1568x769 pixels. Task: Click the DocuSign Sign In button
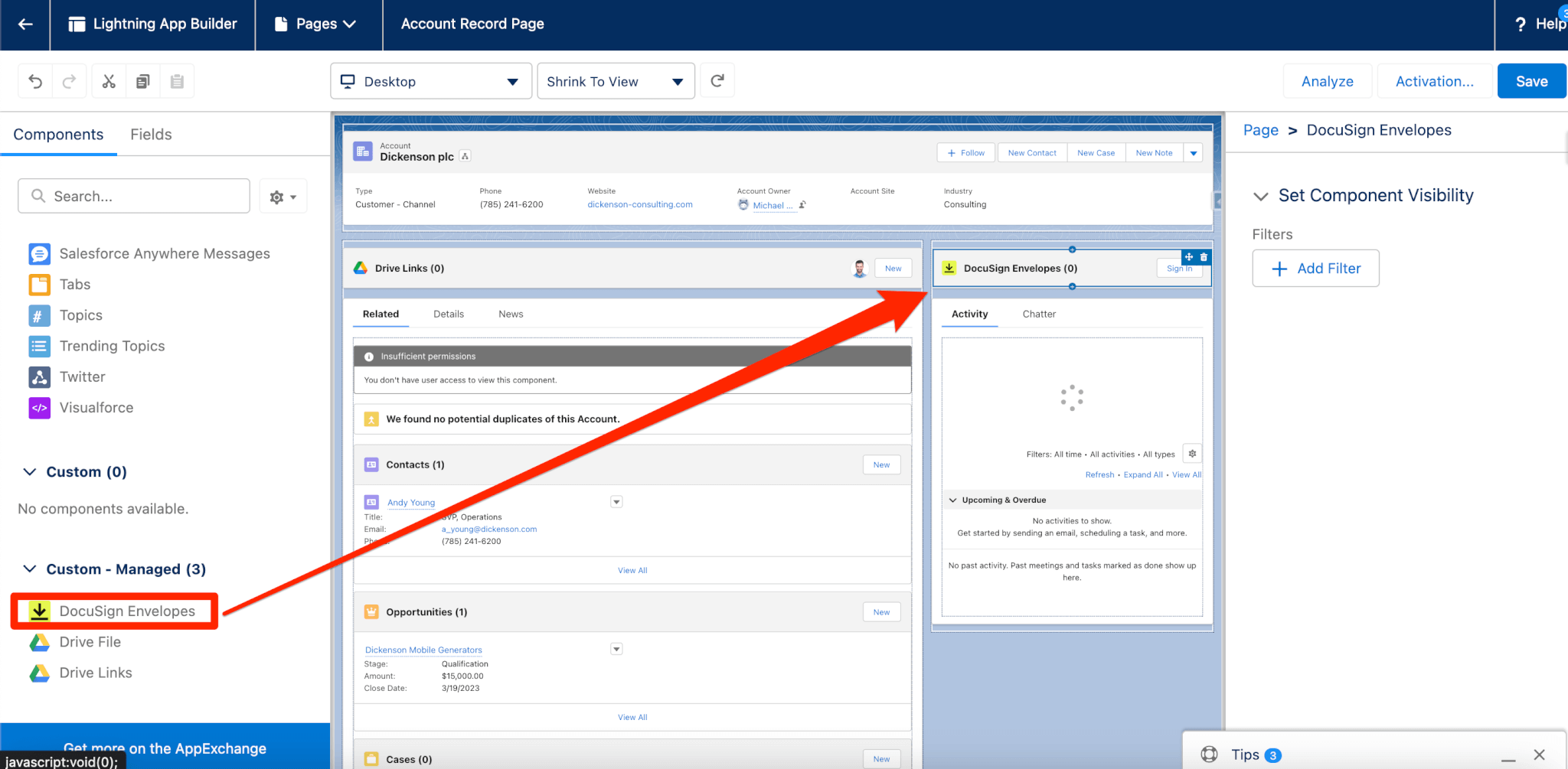point(1179,269)
